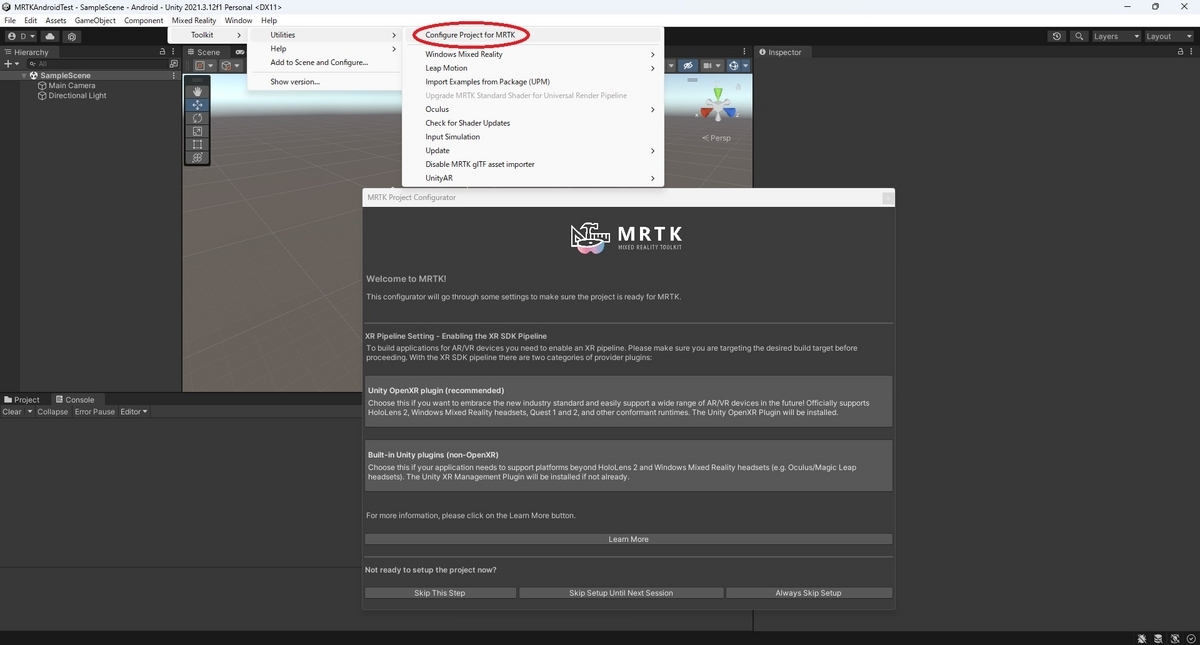Open the Mixed Reality menu
1200x645 pixels.
pos(194,20)
